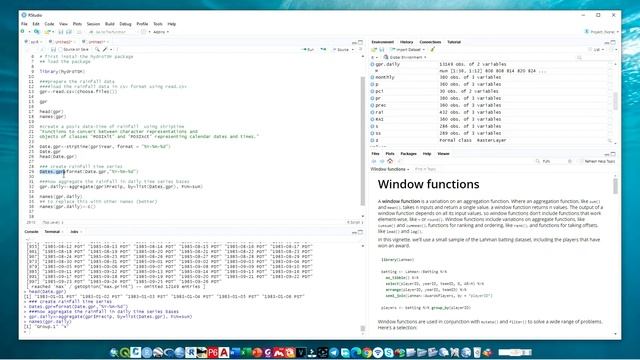Click the Help pane forward arrow

382,161
